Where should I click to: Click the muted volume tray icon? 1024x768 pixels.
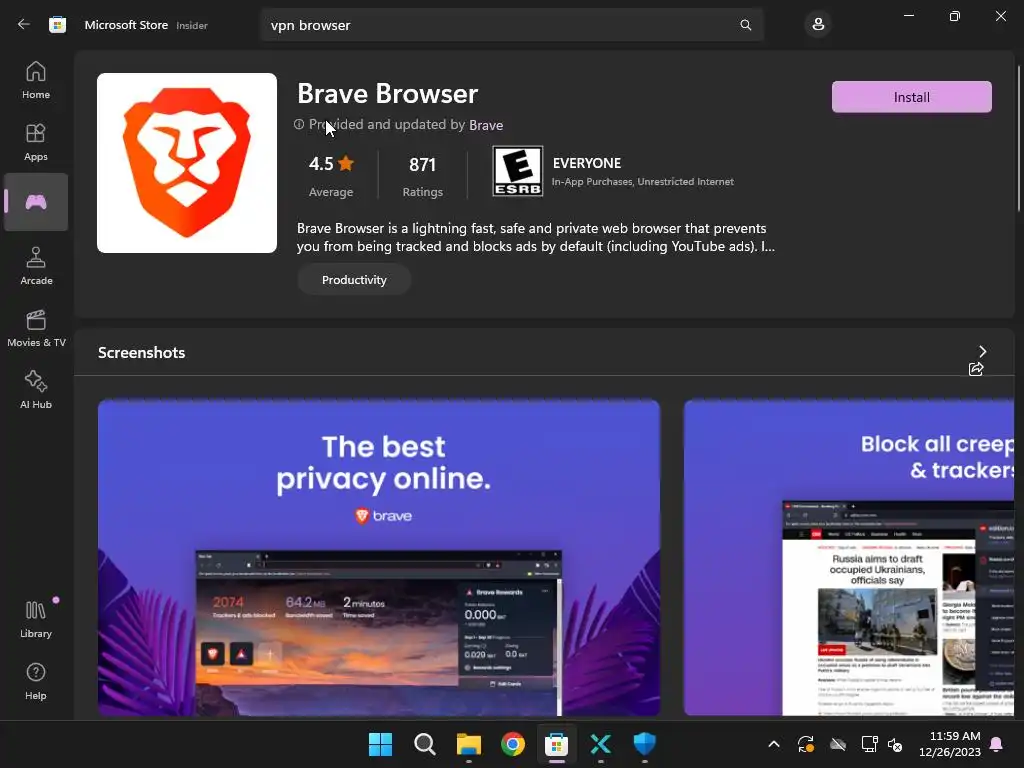point(895,744)
